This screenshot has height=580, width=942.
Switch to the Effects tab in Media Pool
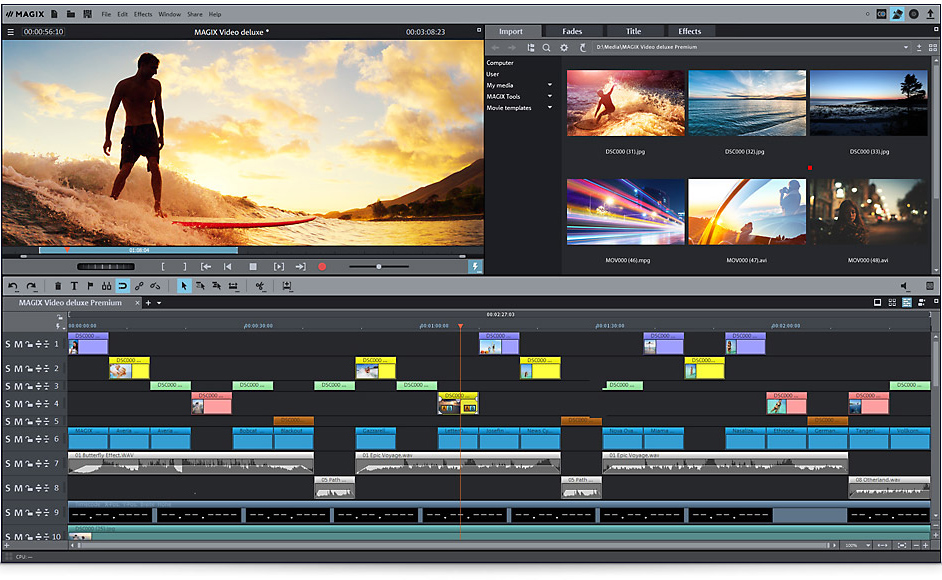[x=690, y=31]
